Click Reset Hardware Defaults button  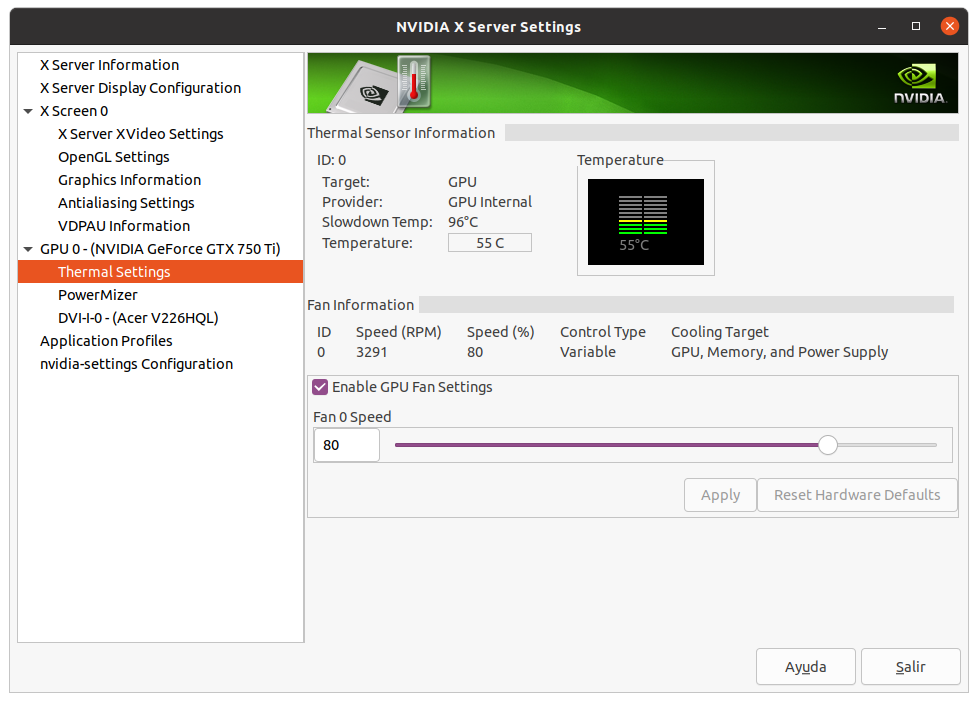(x=857, y=495)
